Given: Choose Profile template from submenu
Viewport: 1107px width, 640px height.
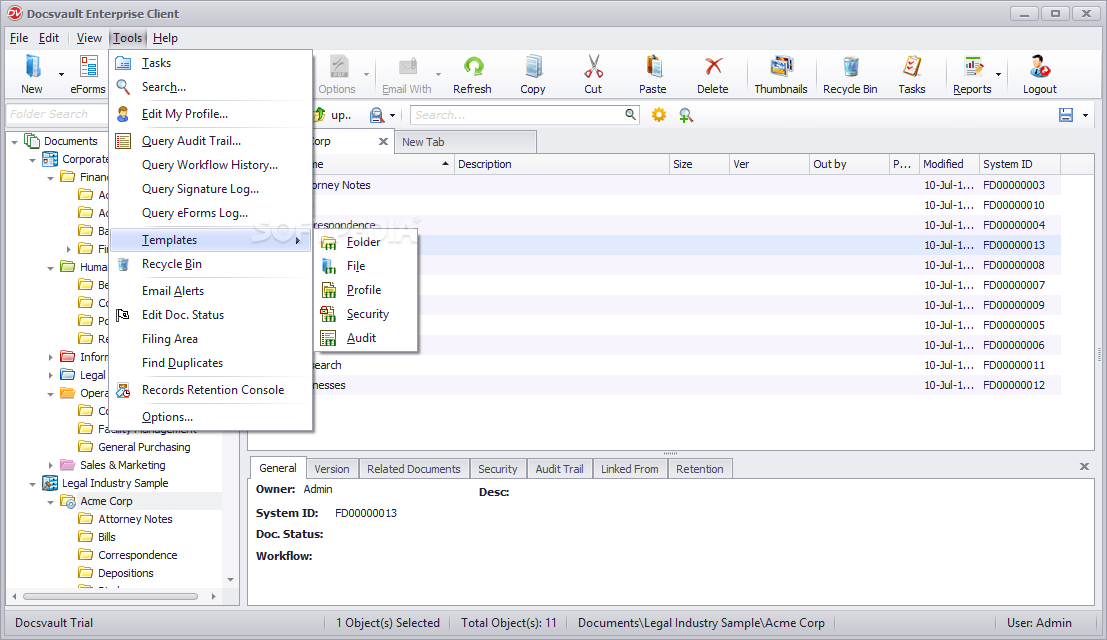Looking at the screenshot, I should tap(366, 290).
